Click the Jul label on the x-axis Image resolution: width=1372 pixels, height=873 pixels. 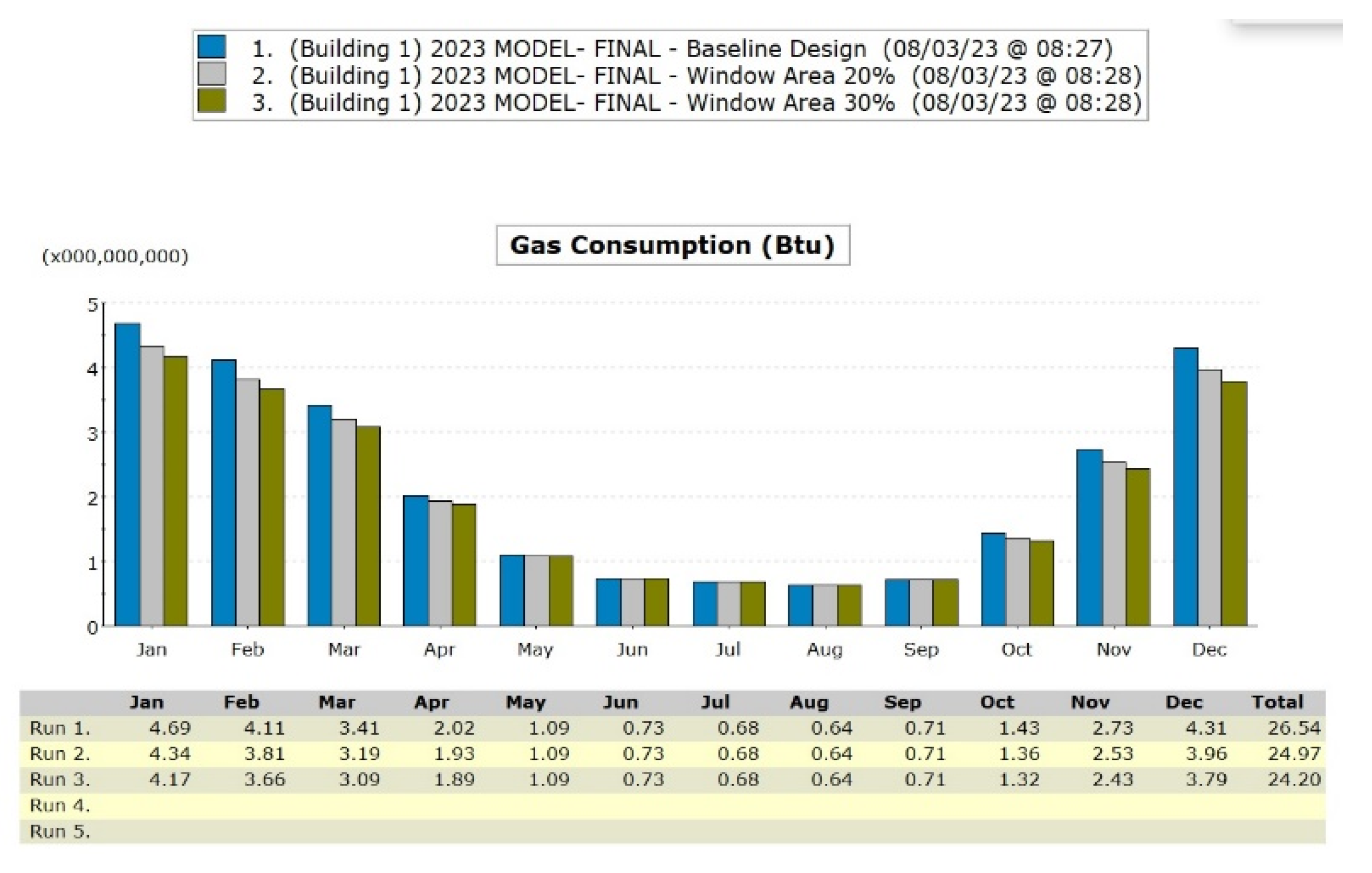click(x=728, y=650)
